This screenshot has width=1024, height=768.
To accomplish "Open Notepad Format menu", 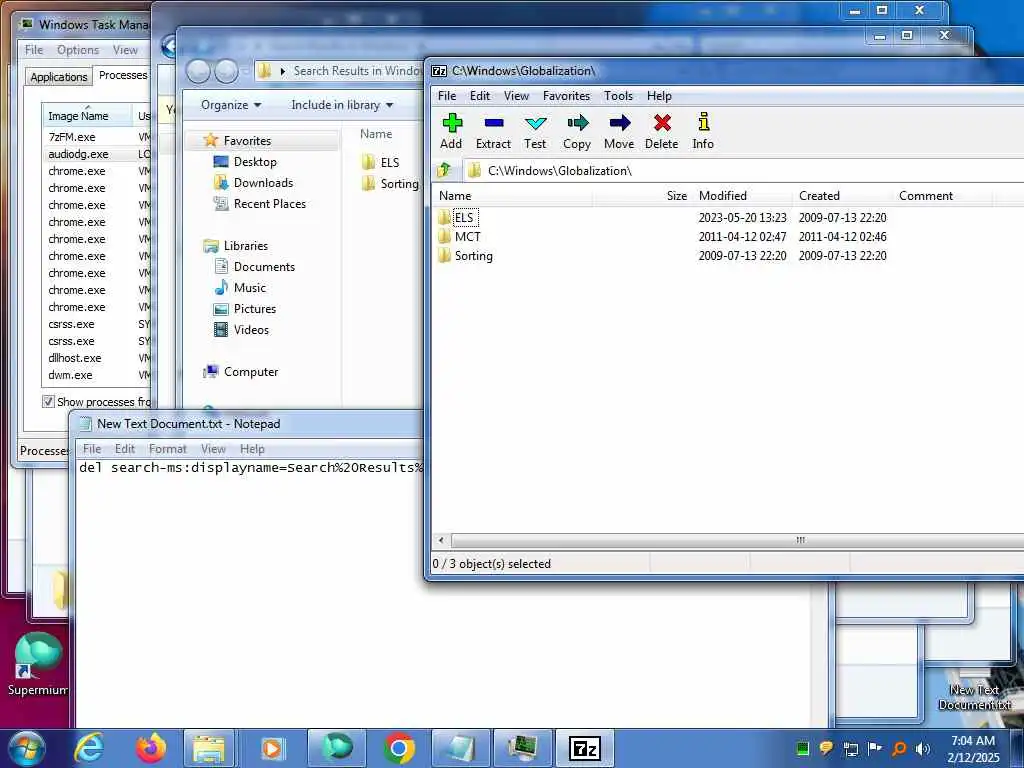I will 168,449.
